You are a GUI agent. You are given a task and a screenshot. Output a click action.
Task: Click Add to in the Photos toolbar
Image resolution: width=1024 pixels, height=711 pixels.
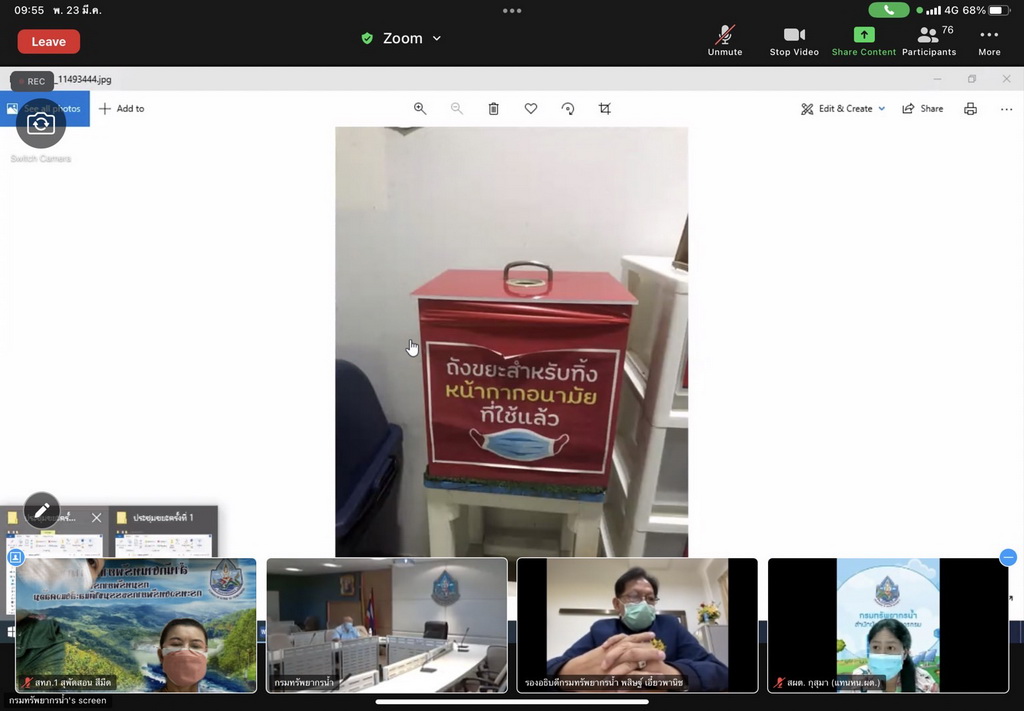tap(121, 108)
